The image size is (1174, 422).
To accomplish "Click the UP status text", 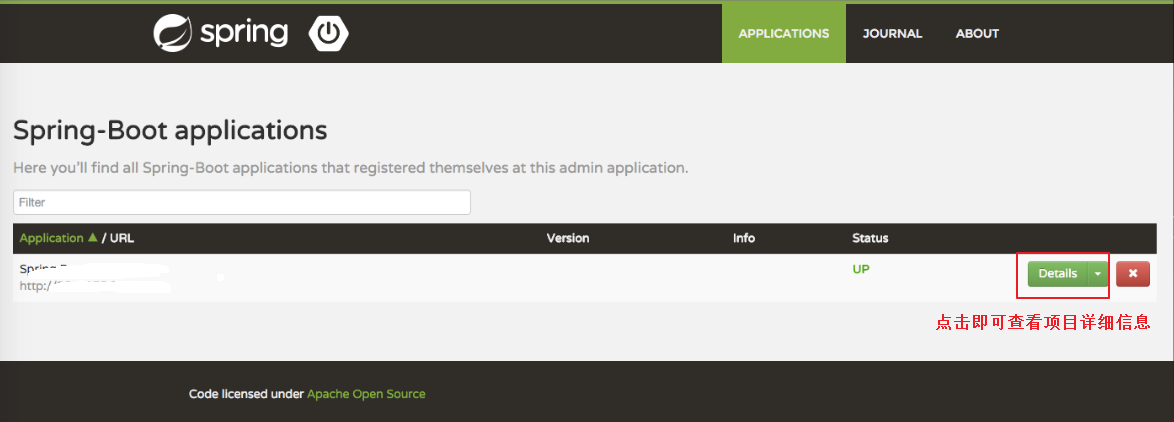I will (x=861, y=269).
